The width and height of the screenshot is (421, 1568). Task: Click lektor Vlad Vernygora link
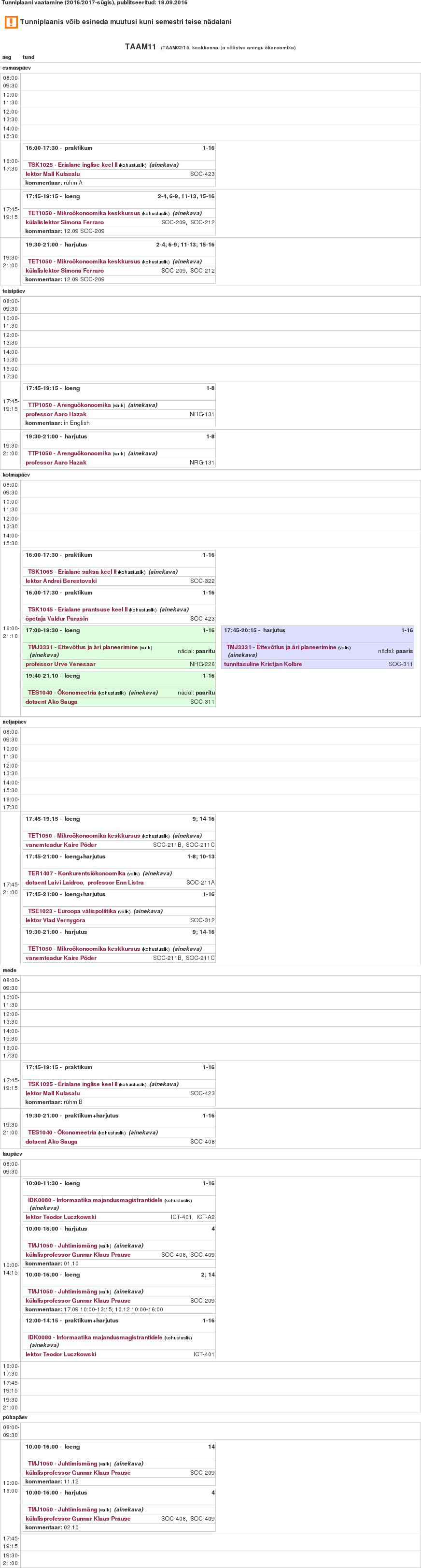56,920
